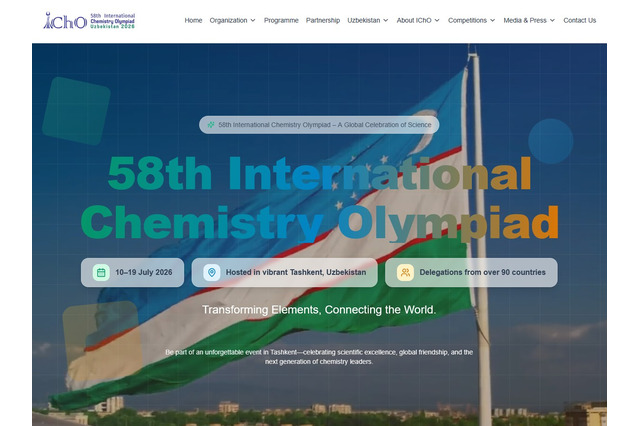Open the Uzbekistan dropdown menu
Image resolution: width=640 pixels, height=426 pixels.
tap(367, 20)
